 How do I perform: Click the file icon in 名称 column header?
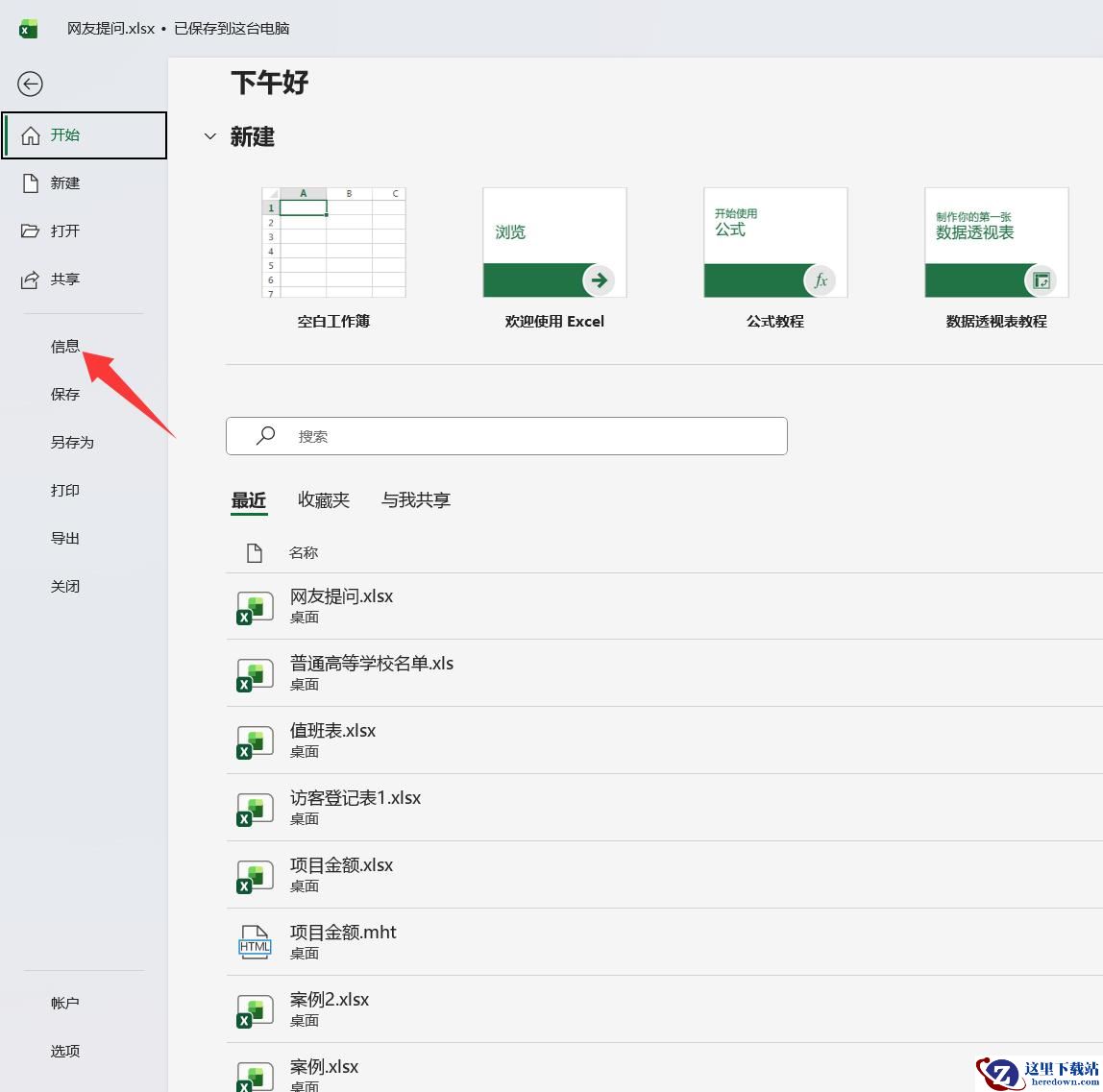point(255,553)
